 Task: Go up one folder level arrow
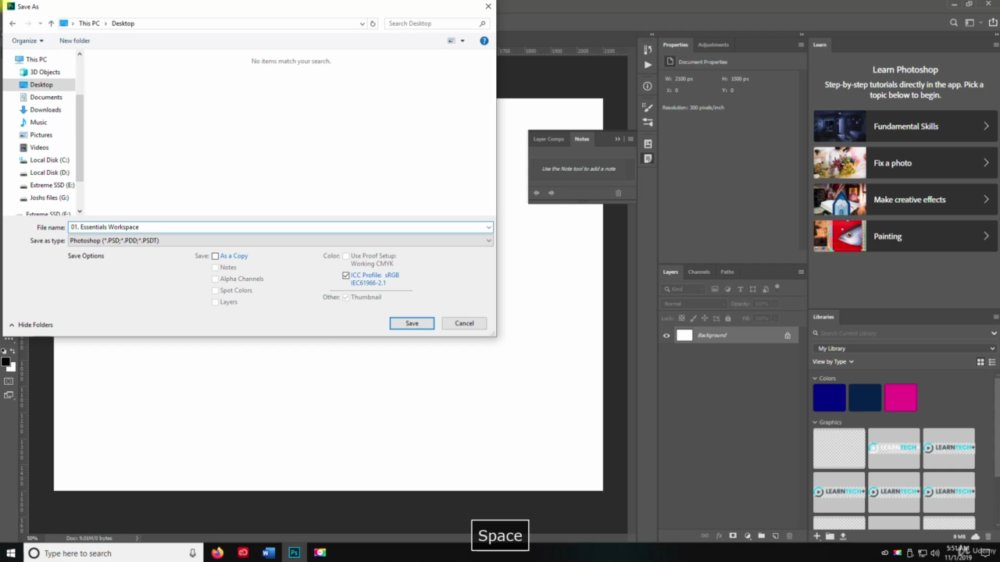(x=51, y=24)
